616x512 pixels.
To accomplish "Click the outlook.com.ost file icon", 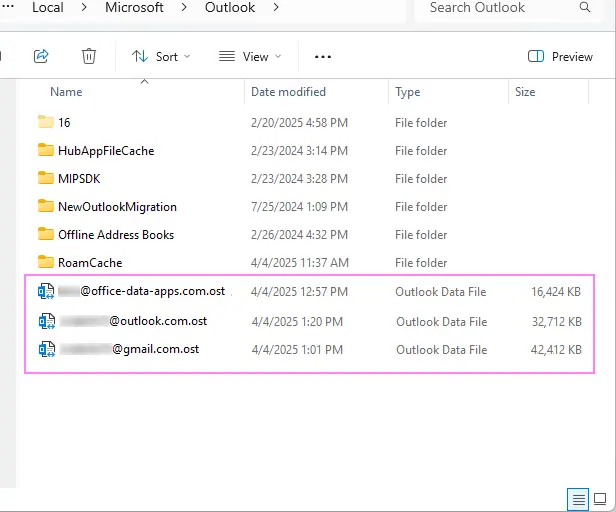I will tap(46, 321).
